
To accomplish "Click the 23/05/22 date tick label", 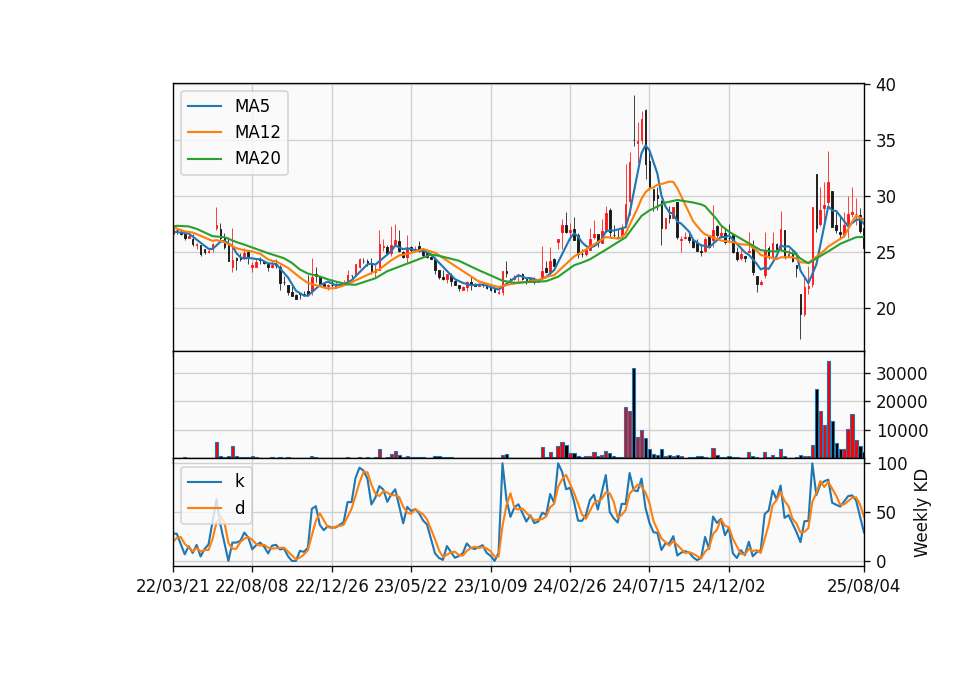I will [411, 586].
